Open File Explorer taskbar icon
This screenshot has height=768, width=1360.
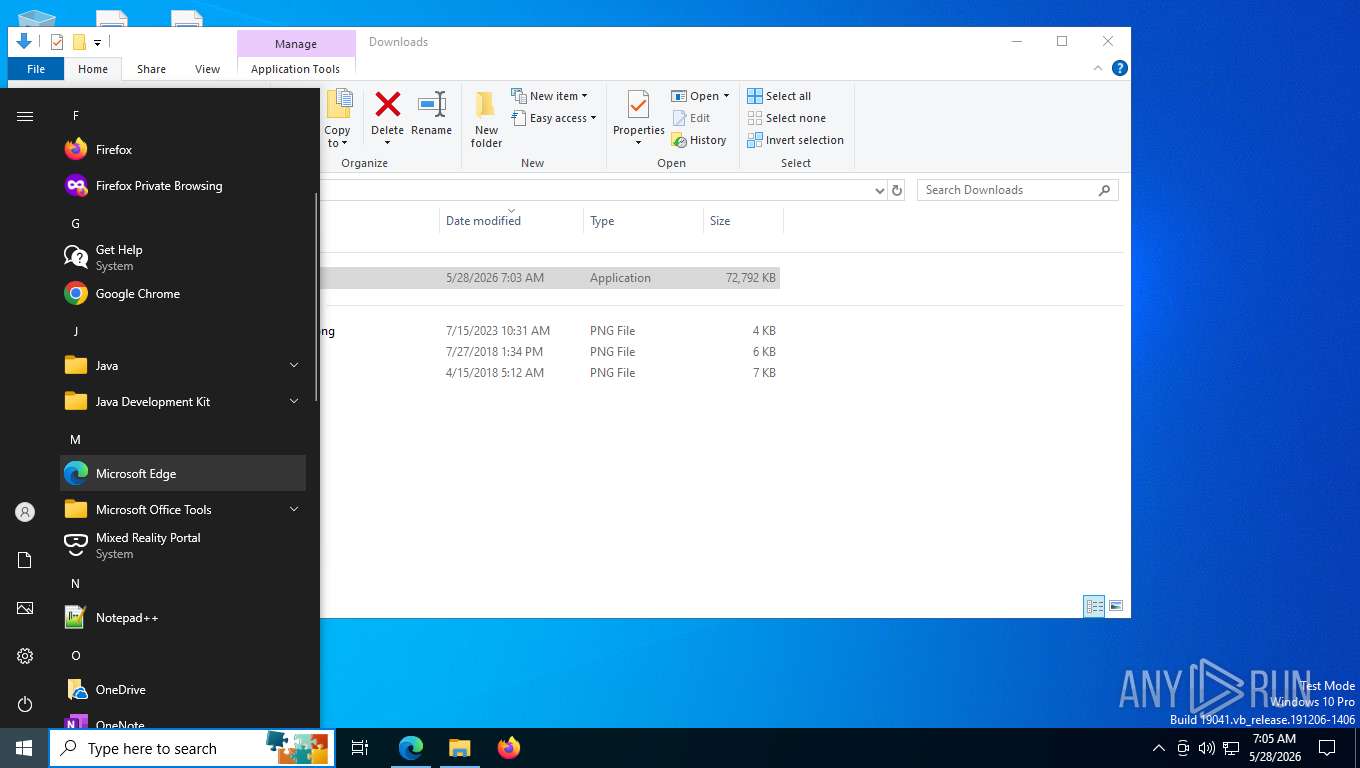[459, 748]
